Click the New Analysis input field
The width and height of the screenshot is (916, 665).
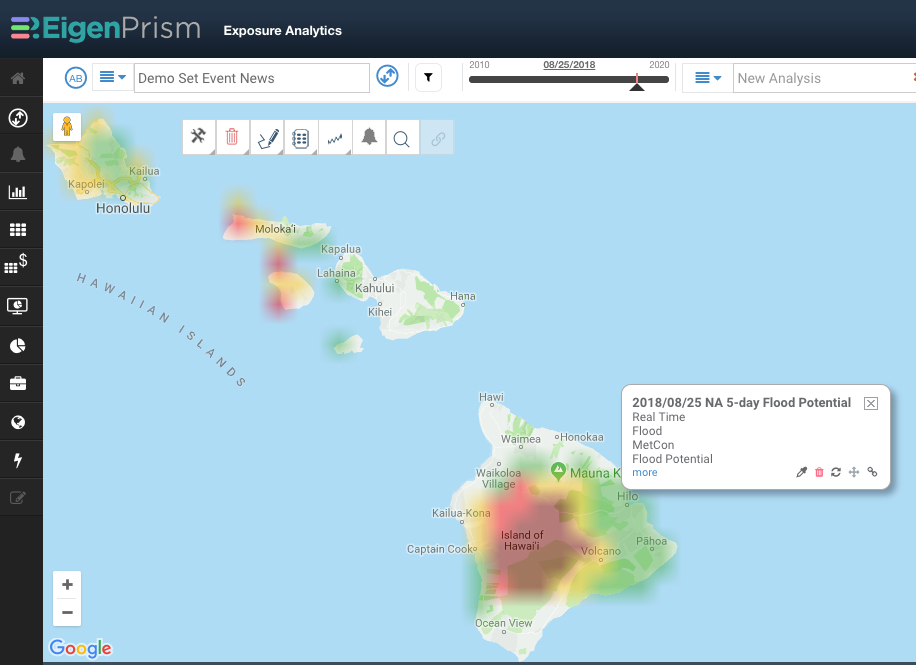coord(824,78)
